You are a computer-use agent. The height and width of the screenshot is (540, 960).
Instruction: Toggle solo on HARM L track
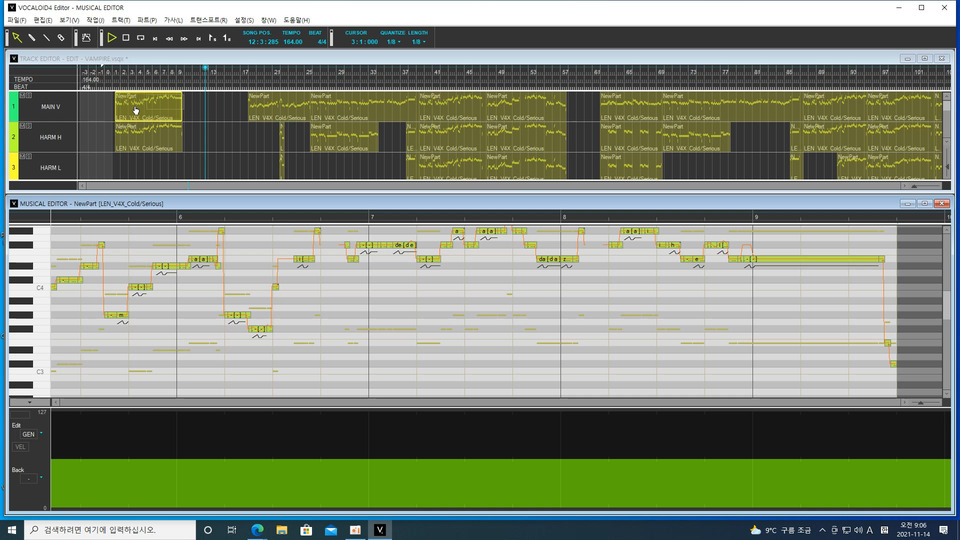[x=29, y=156]
